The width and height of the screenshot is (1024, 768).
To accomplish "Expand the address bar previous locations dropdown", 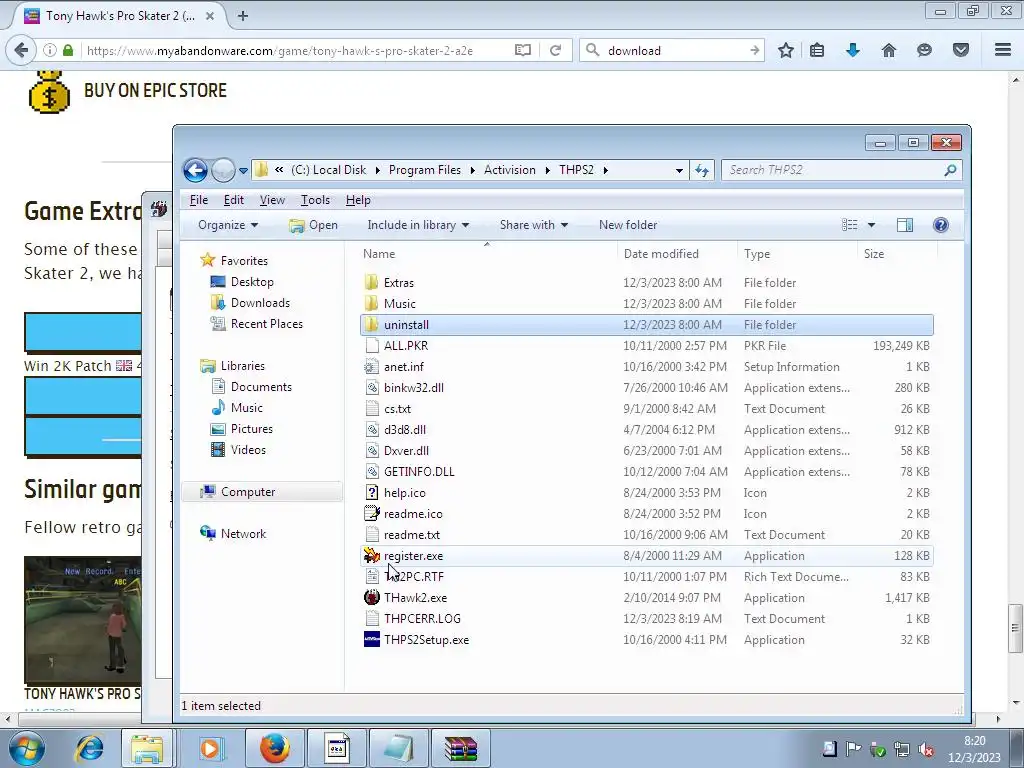I will tap(679, 170).
